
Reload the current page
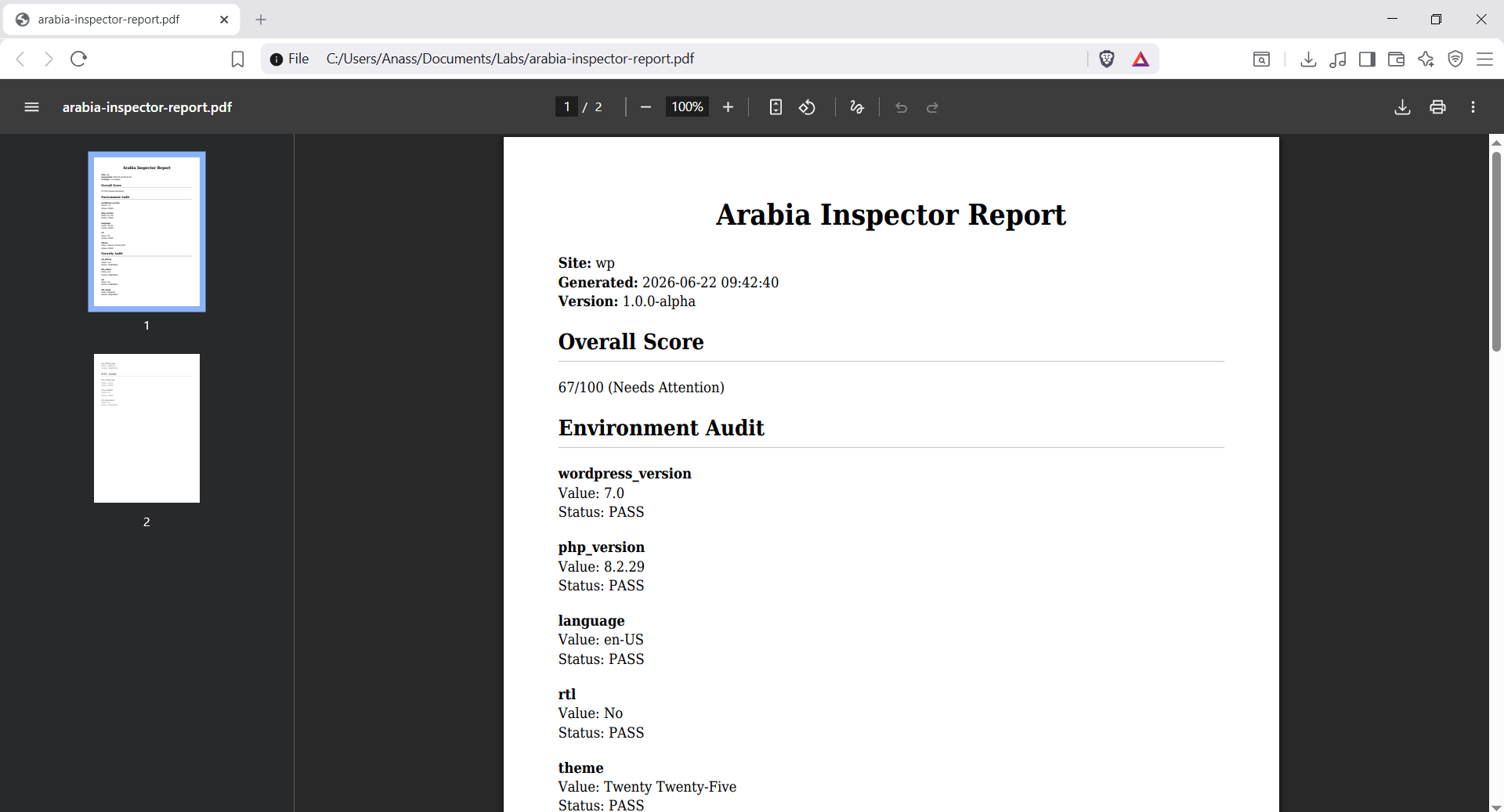coord(78,59)
